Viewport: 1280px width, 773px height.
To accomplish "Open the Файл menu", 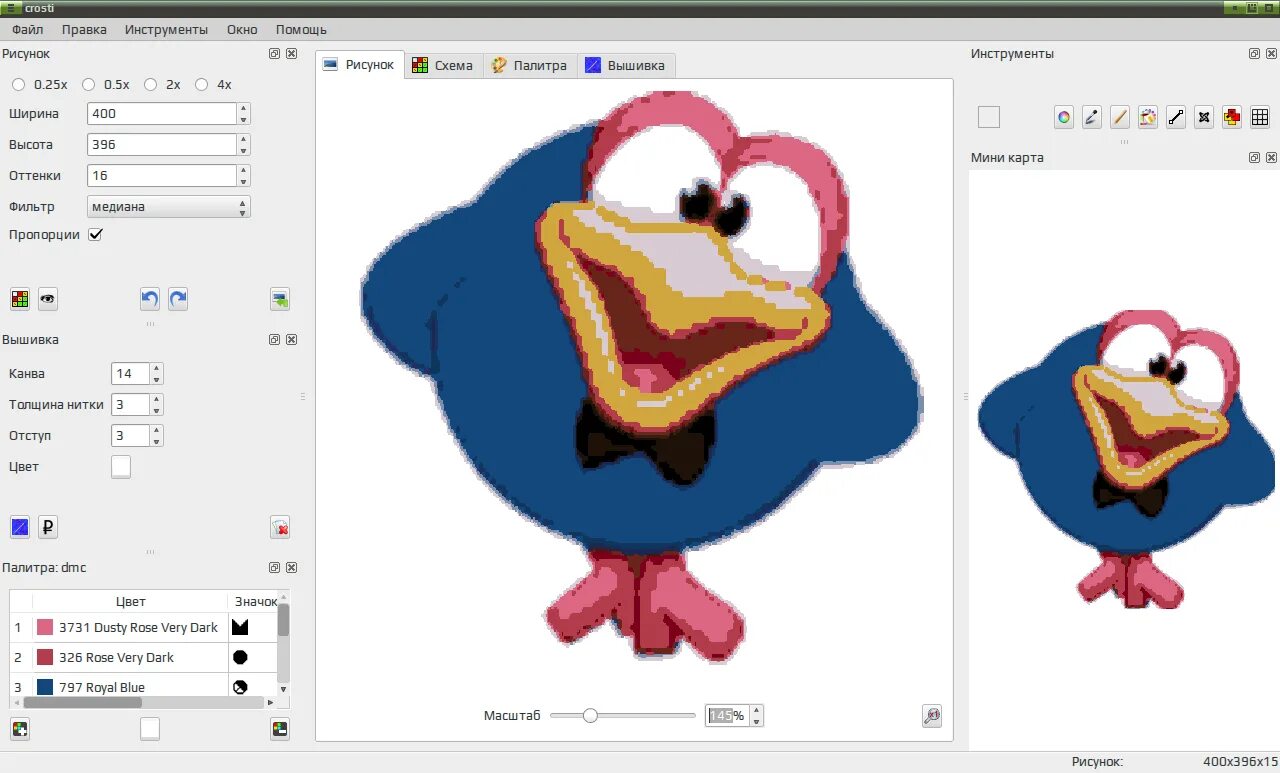I will [x=28, y=30].
